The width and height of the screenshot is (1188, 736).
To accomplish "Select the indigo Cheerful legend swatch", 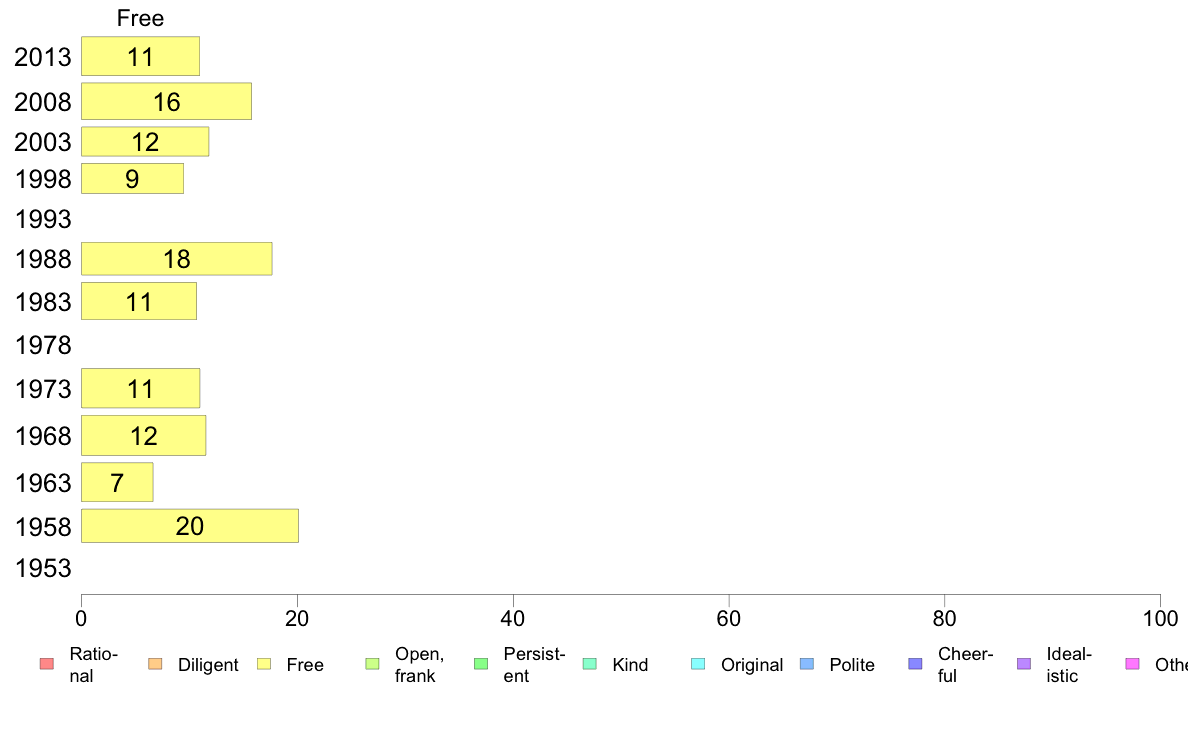I will click(916, 665).
